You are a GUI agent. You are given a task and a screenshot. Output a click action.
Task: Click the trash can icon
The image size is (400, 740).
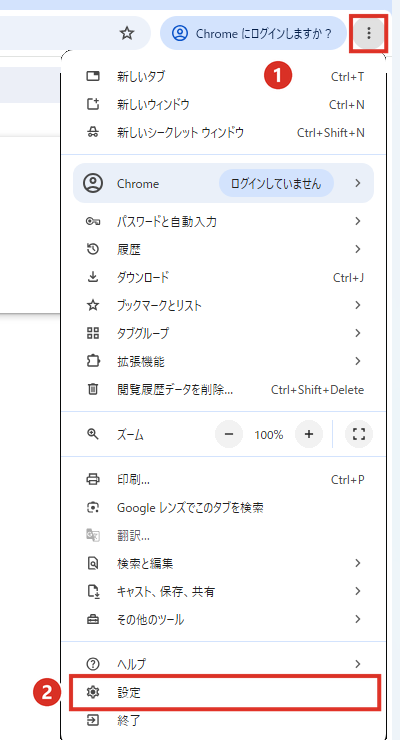tap(93, 389)
